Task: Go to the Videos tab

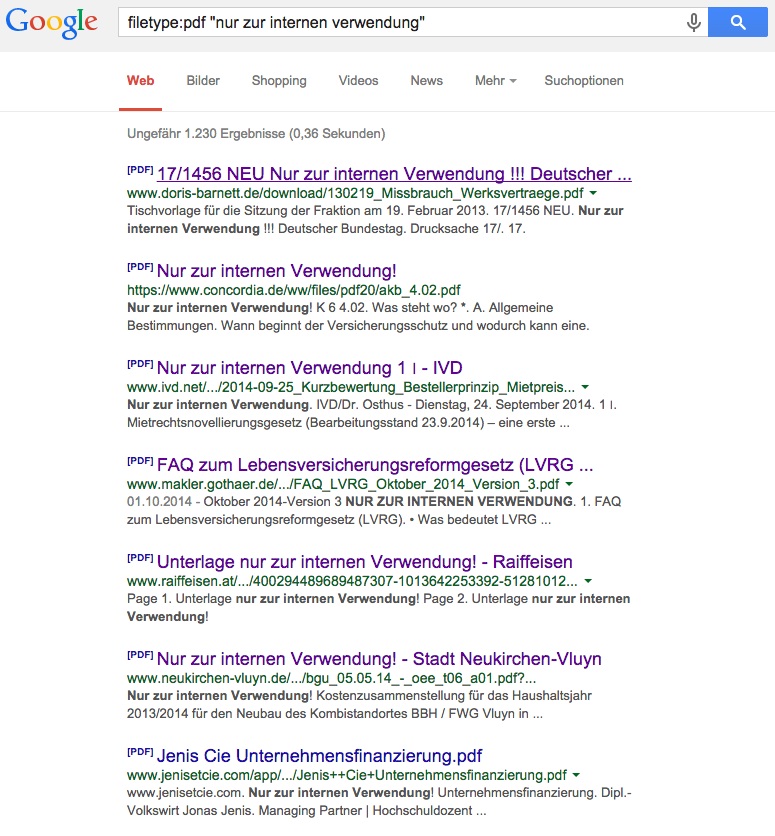Action: point(358,81)
